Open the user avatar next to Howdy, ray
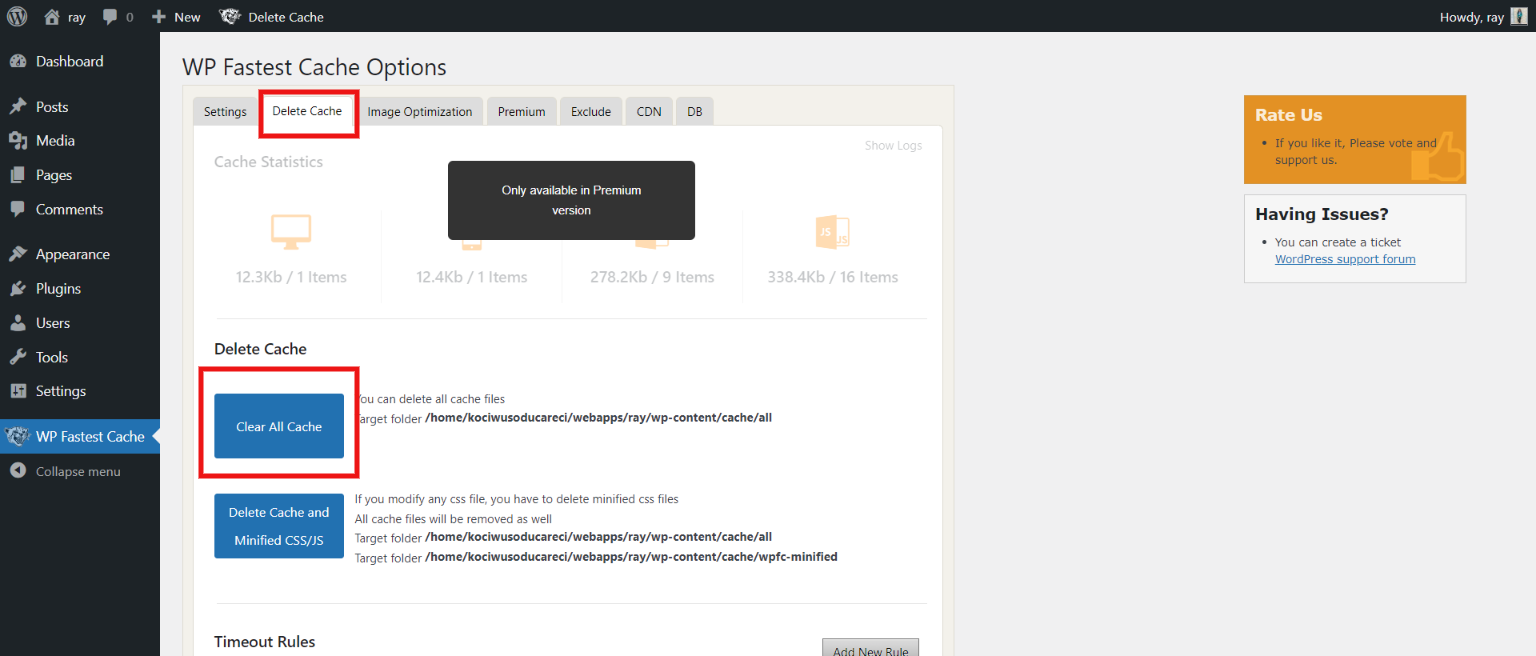The height and width of the screenshot is (656, 1536). (1519, 17)
